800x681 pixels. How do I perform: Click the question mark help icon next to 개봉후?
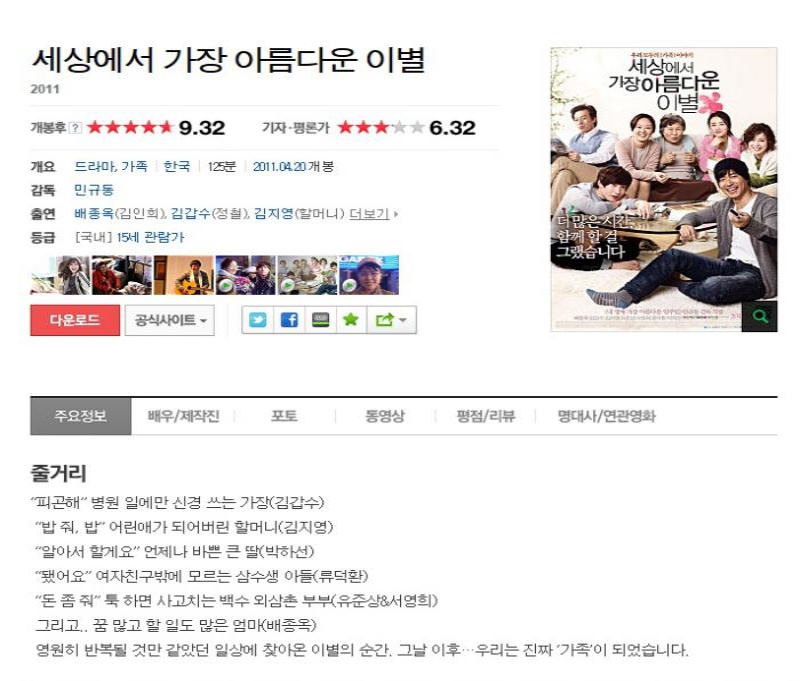pos(75,128)
